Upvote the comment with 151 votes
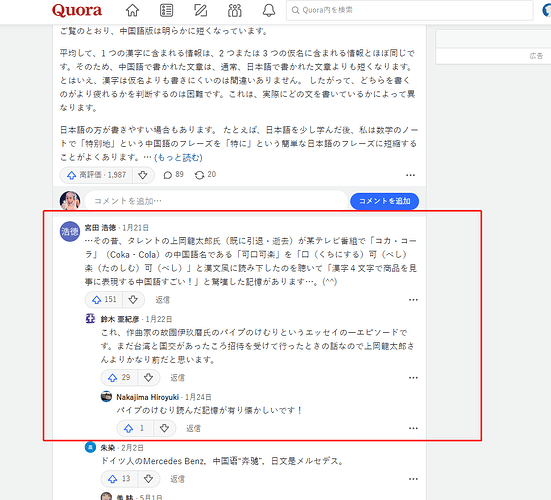This screenshot has width=551, height=500. [x=104, y=300]
